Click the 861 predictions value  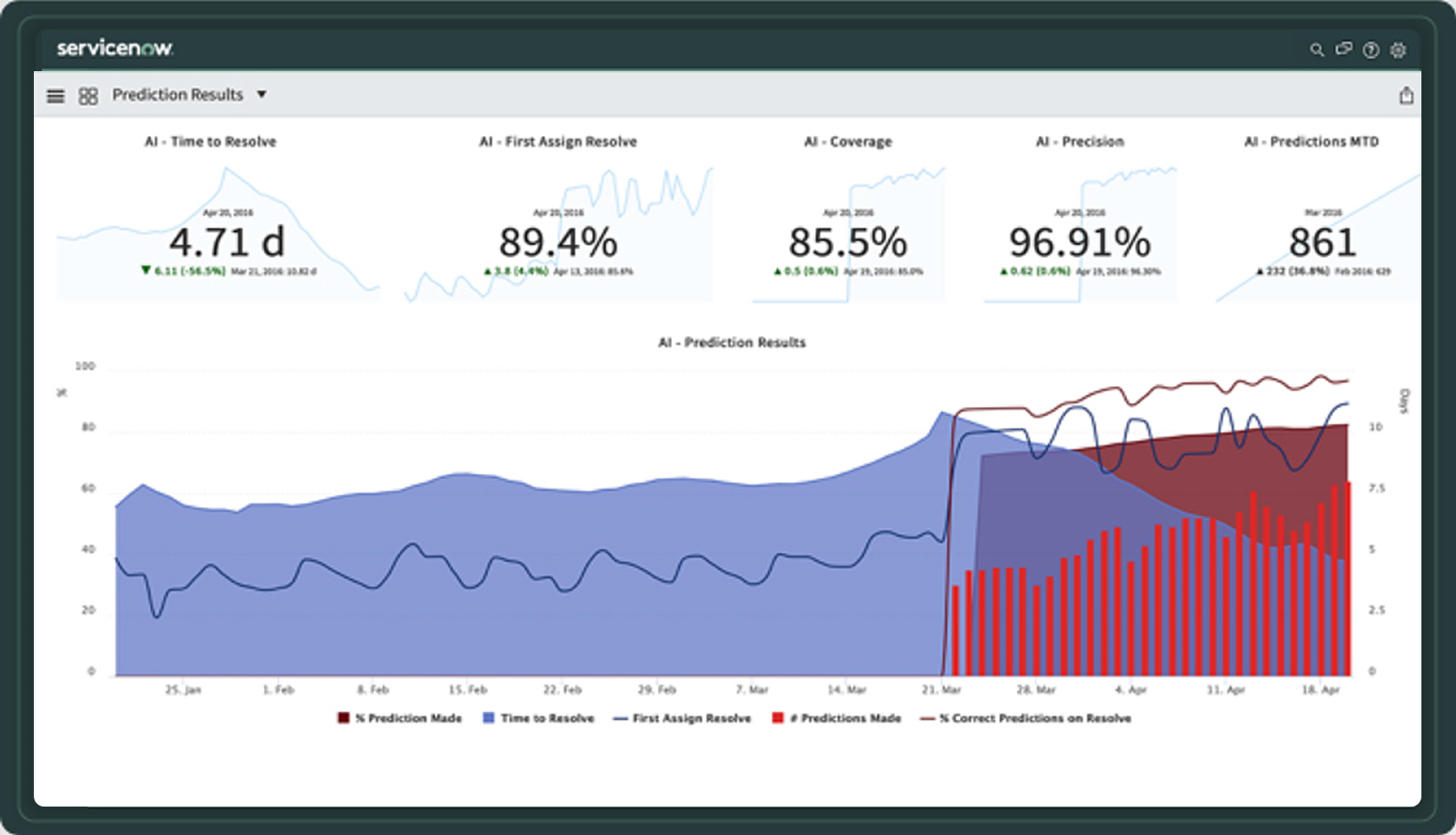pos(1323,242)
